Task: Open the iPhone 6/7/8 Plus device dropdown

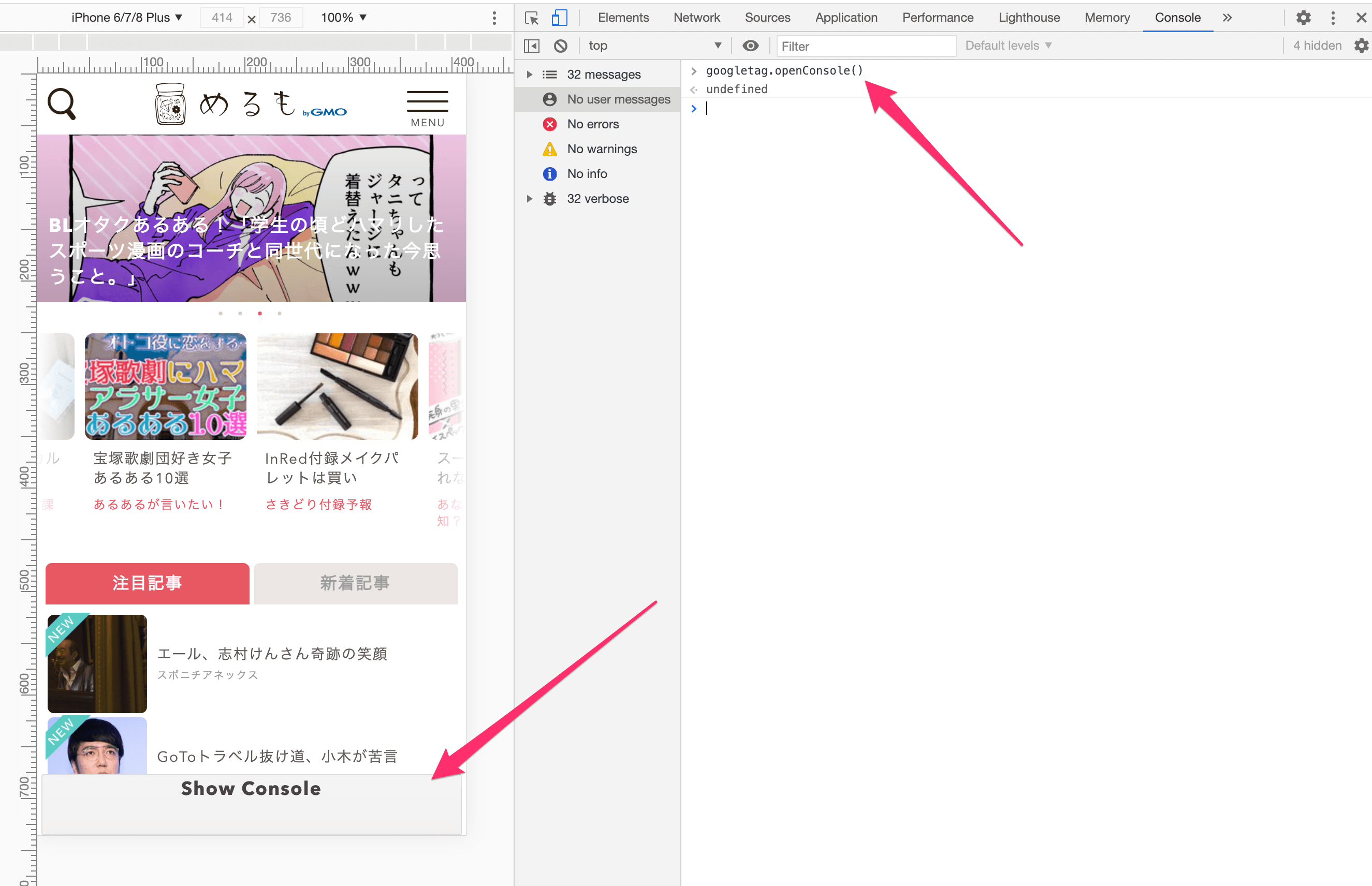Action: click(126, 17)
